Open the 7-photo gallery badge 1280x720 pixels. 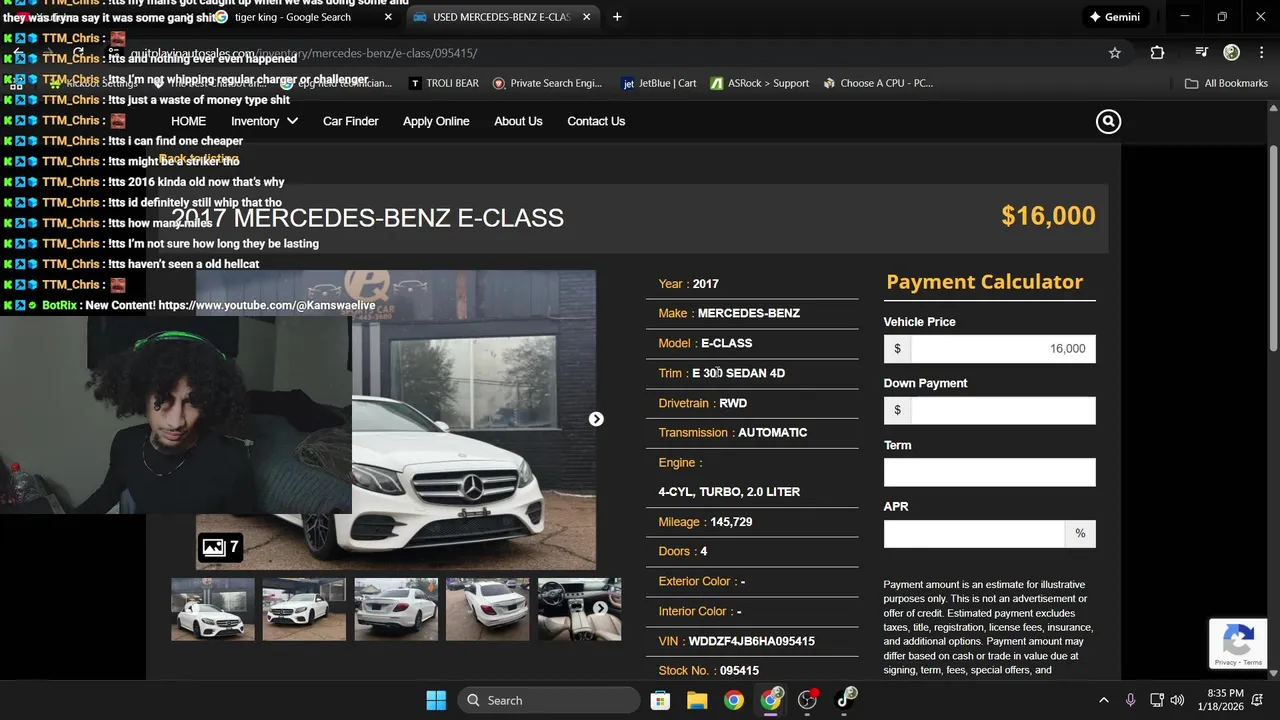click(x=220, y=546)
